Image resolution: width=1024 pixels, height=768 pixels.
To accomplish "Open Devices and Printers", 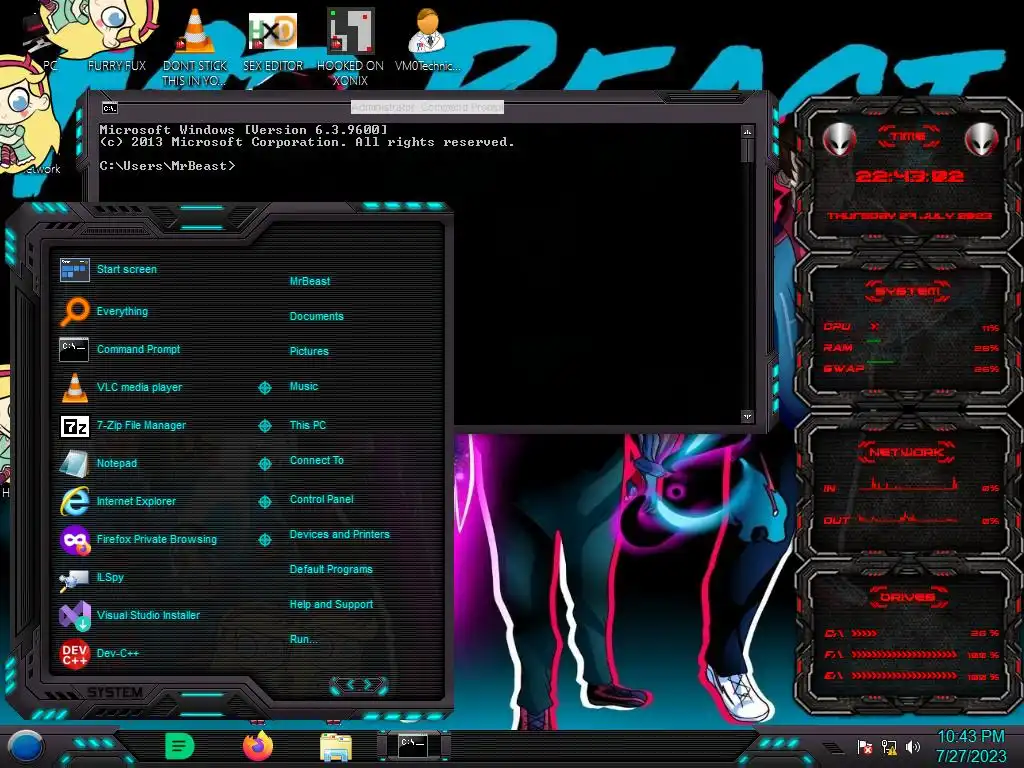I will click(340, 534).
